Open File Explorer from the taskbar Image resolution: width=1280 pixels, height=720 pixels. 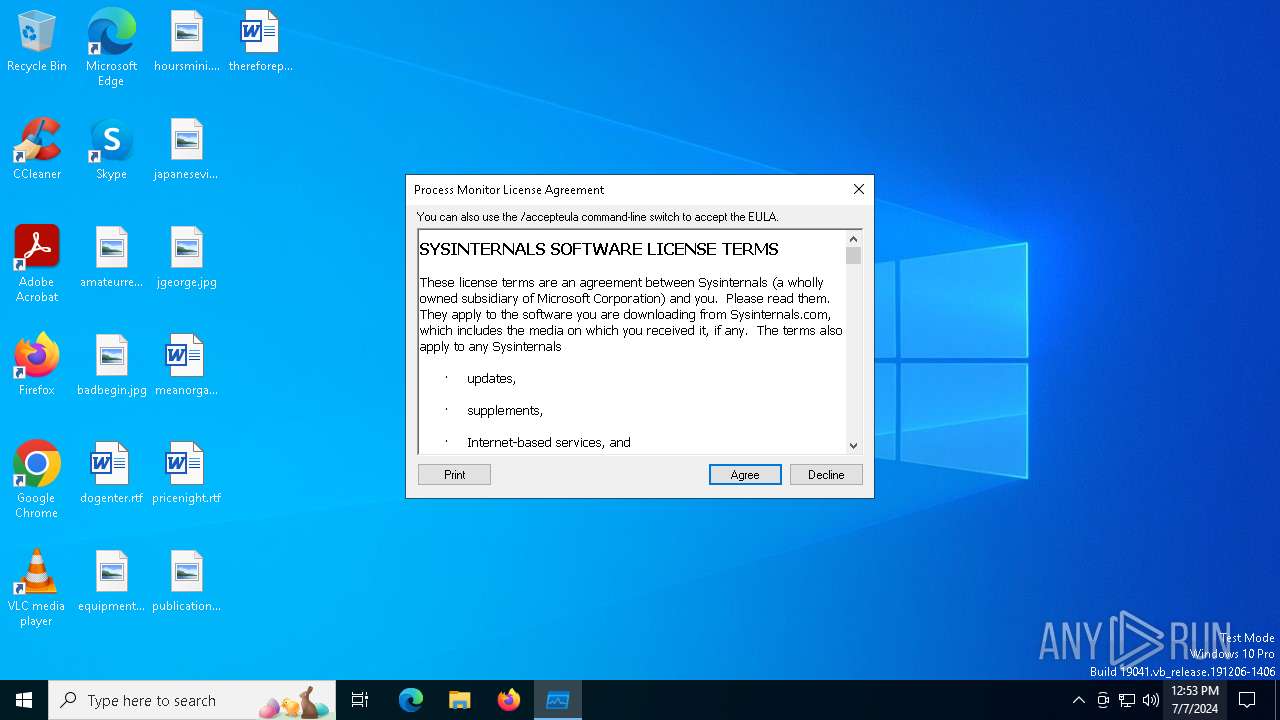(460, 700)
